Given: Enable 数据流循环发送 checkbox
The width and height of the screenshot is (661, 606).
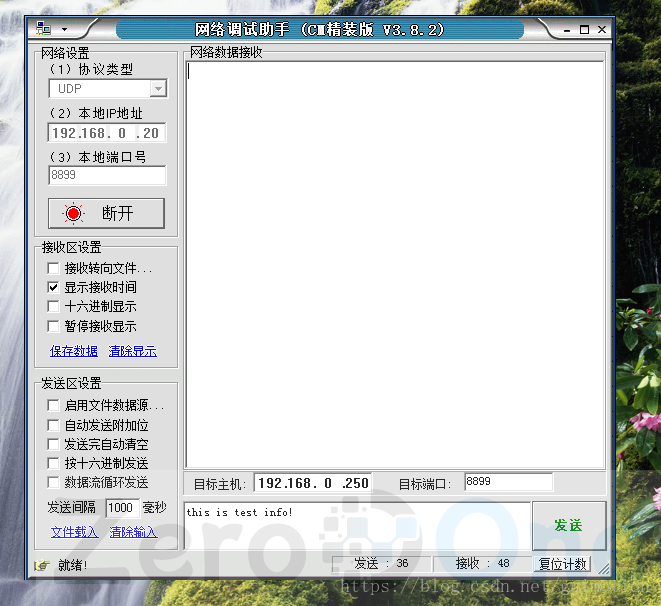Looking at the screenshot, I should coord(53,483).
